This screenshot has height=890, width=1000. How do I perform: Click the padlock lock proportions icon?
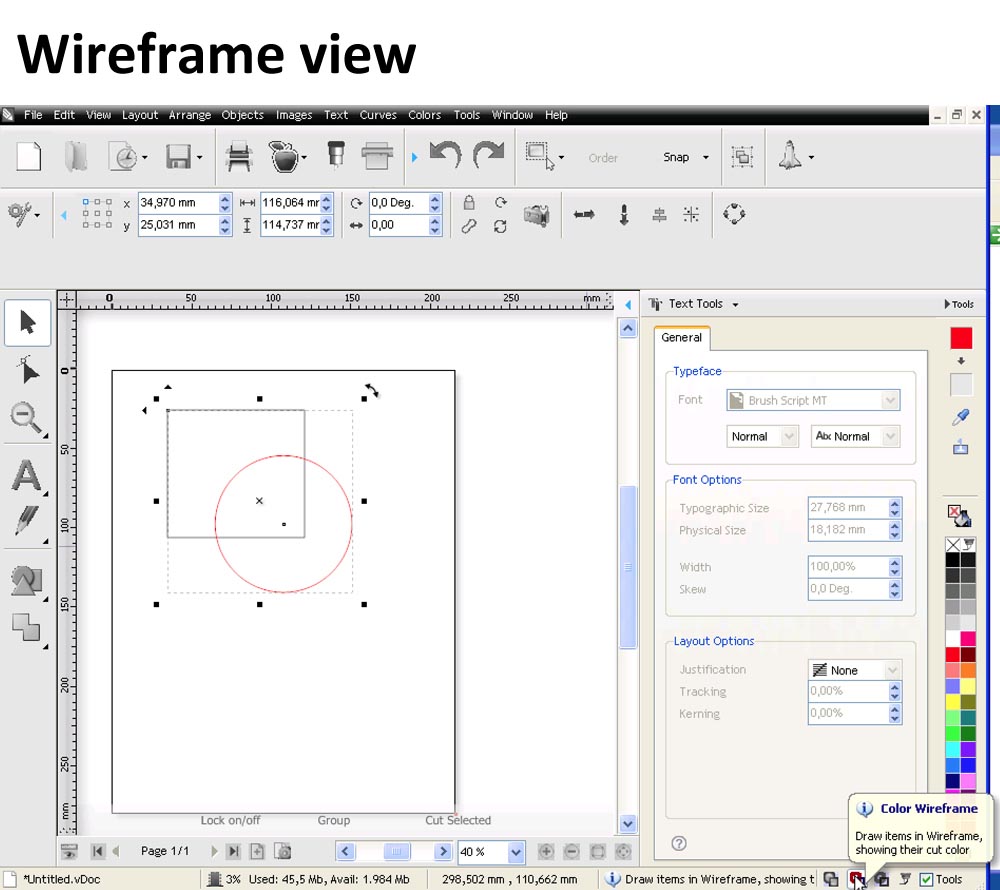click(469, 203)
